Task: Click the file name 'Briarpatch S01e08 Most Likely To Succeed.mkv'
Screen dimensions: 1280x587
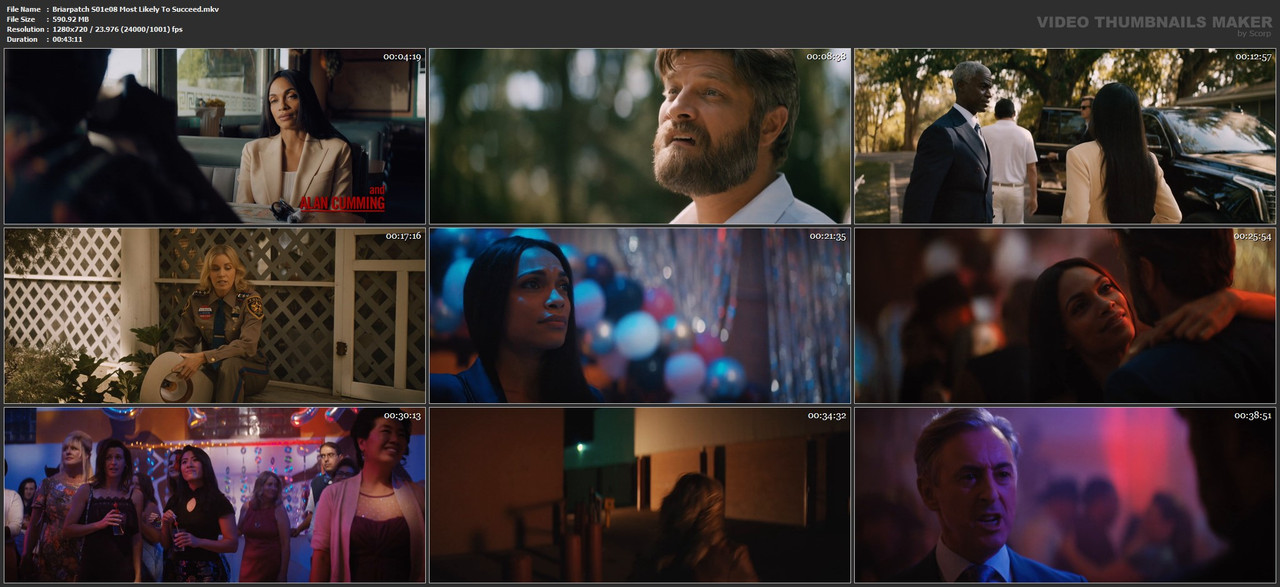Action: coord(136,9)
